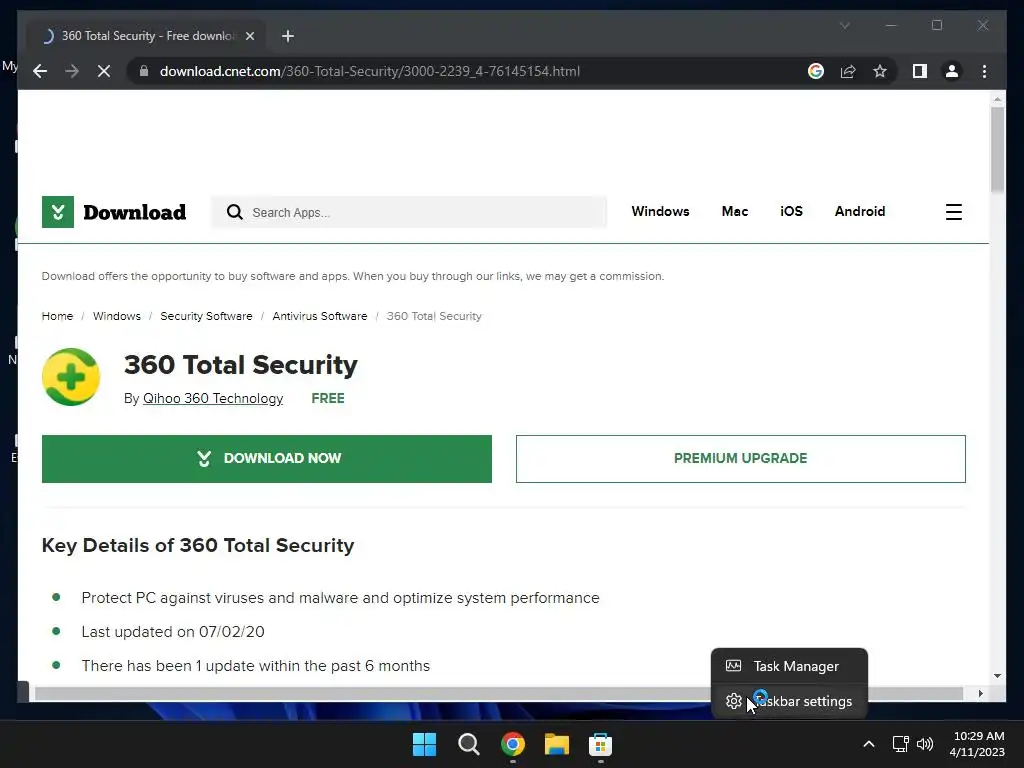Open Chrome three-dot menu
Image resolution: width=1024 pixels, height=768 pixels.
click(x=984, y=71)
